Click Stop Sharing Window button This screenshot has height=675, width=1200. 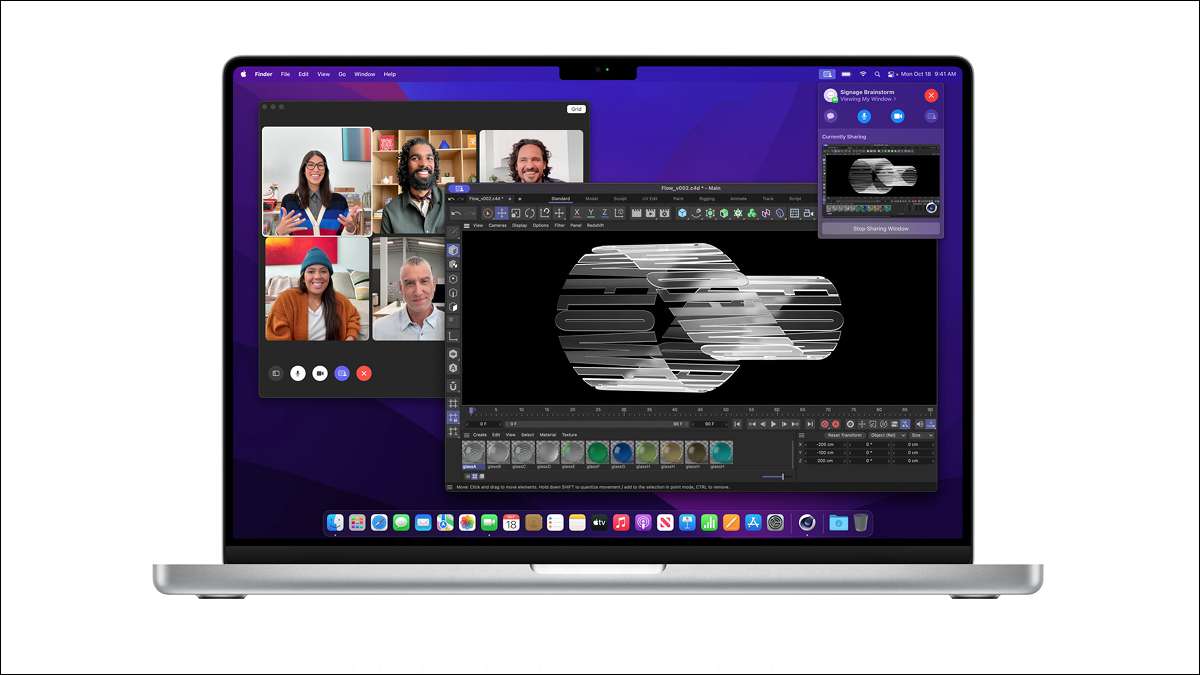(x=880, y=229)
